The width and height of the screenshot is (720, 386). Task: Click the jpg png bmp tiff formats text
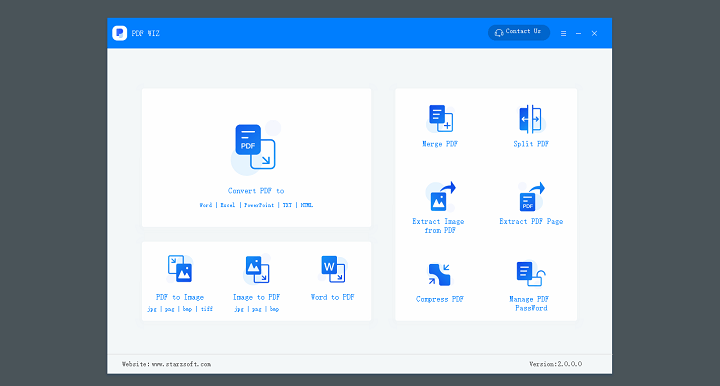[180, 309]
